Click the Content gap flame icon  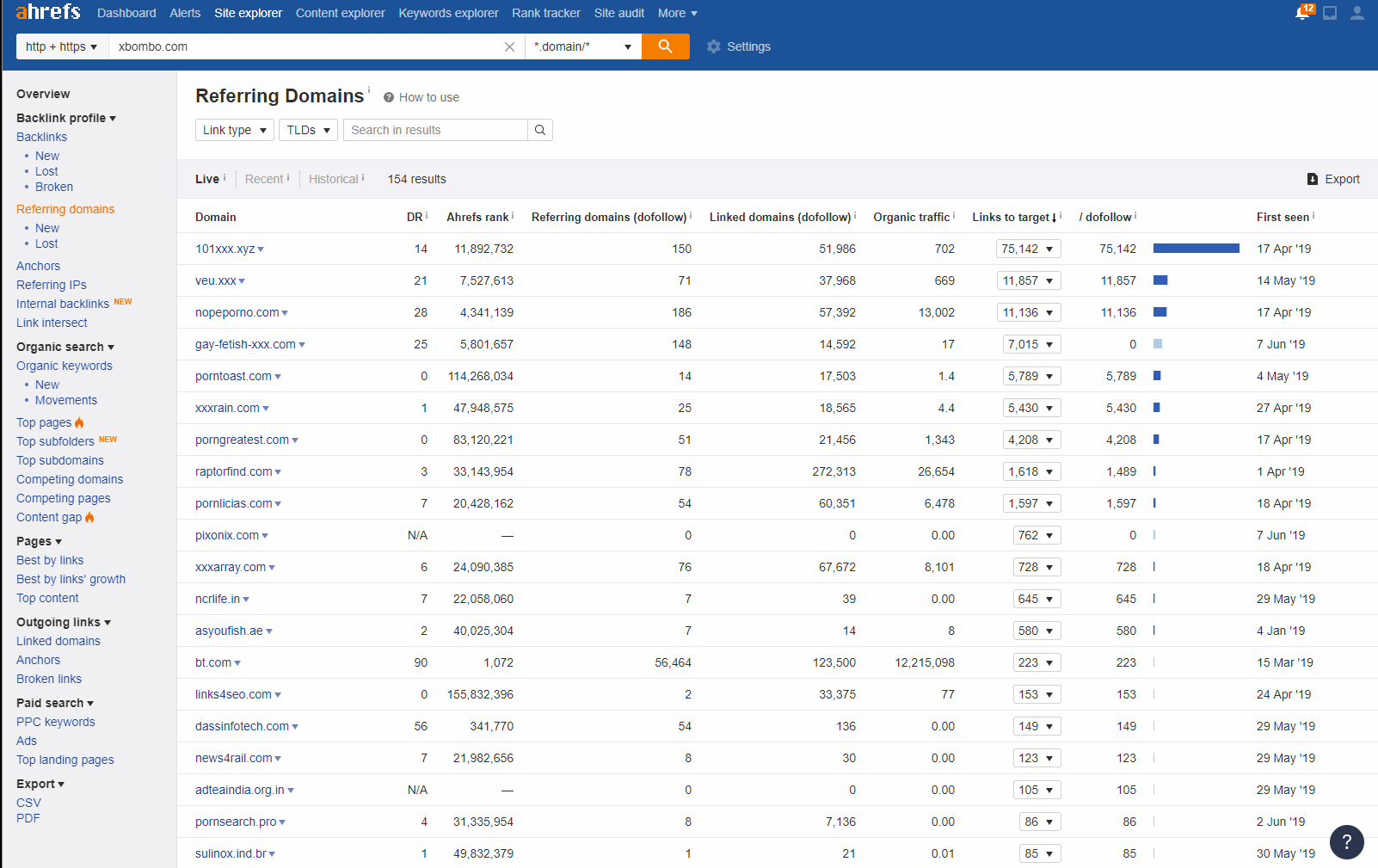89,517
